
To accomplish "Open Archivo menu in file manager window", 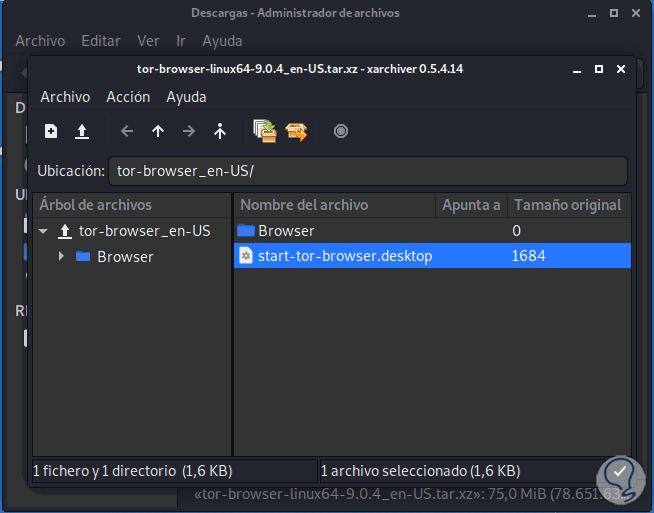I will click(40, 41).
